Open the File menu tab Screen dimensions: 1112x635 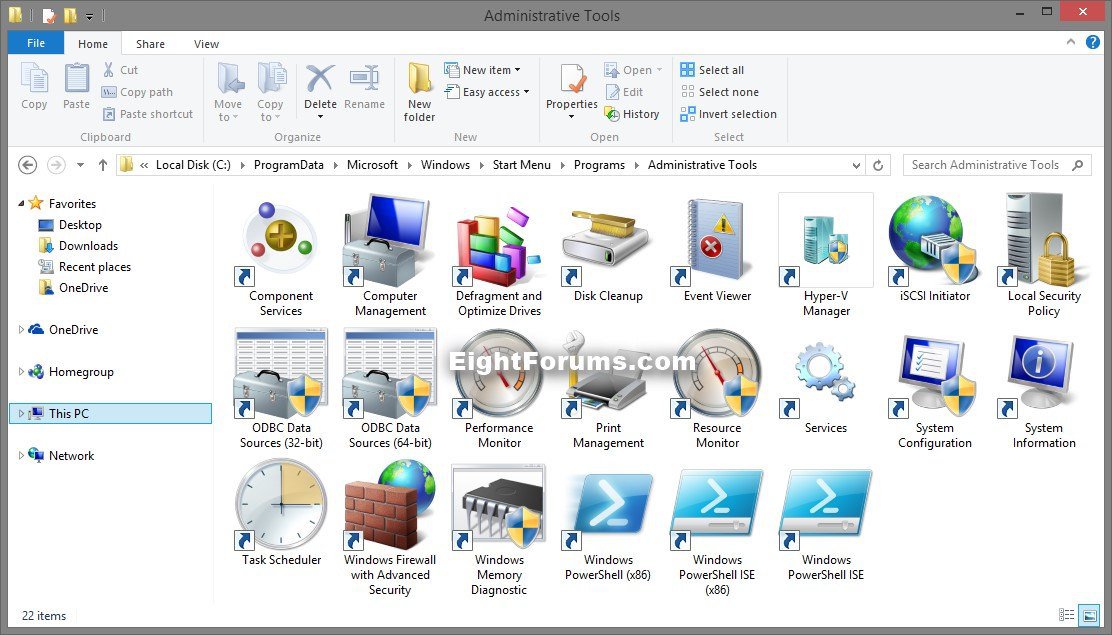click(x=36, y=43)
